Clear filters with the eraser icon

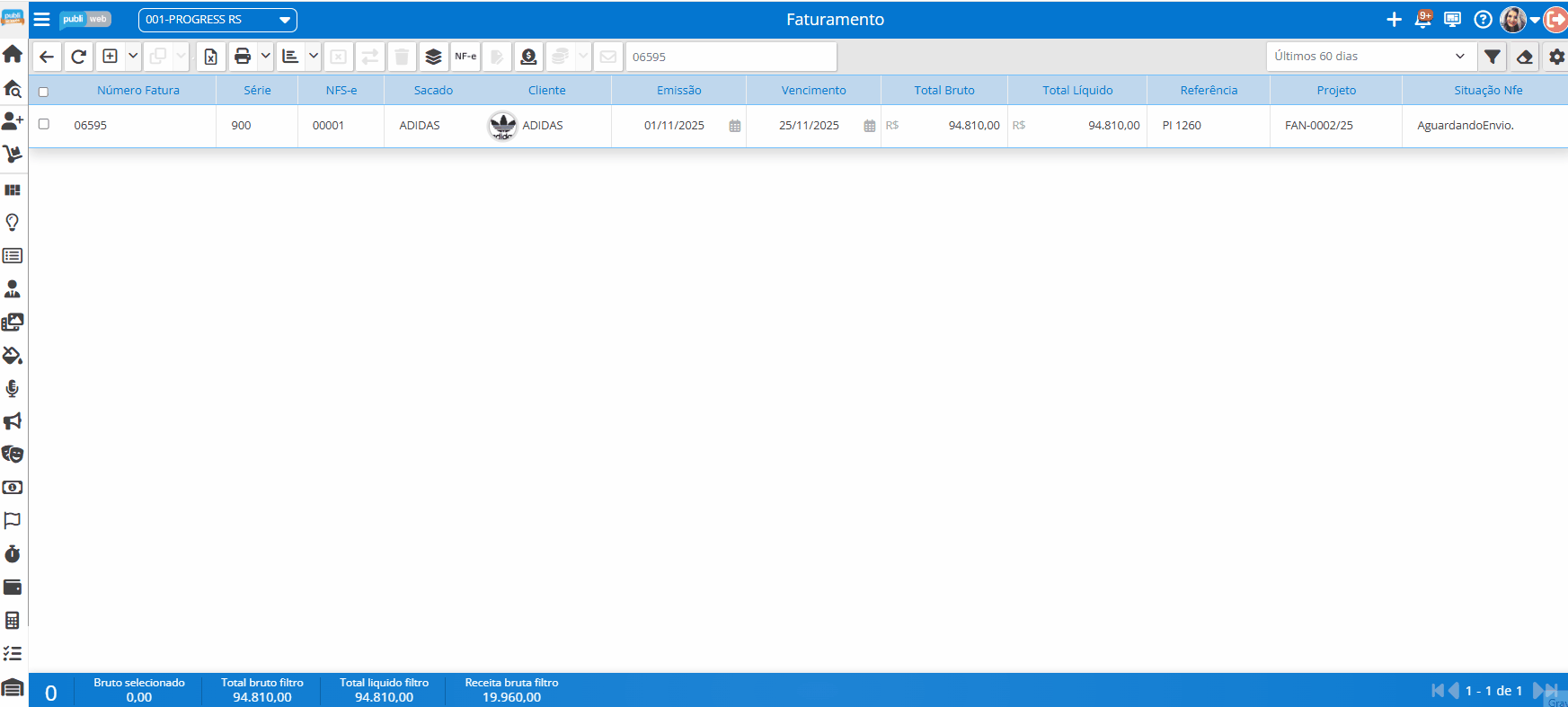(x=1525, y=57)
